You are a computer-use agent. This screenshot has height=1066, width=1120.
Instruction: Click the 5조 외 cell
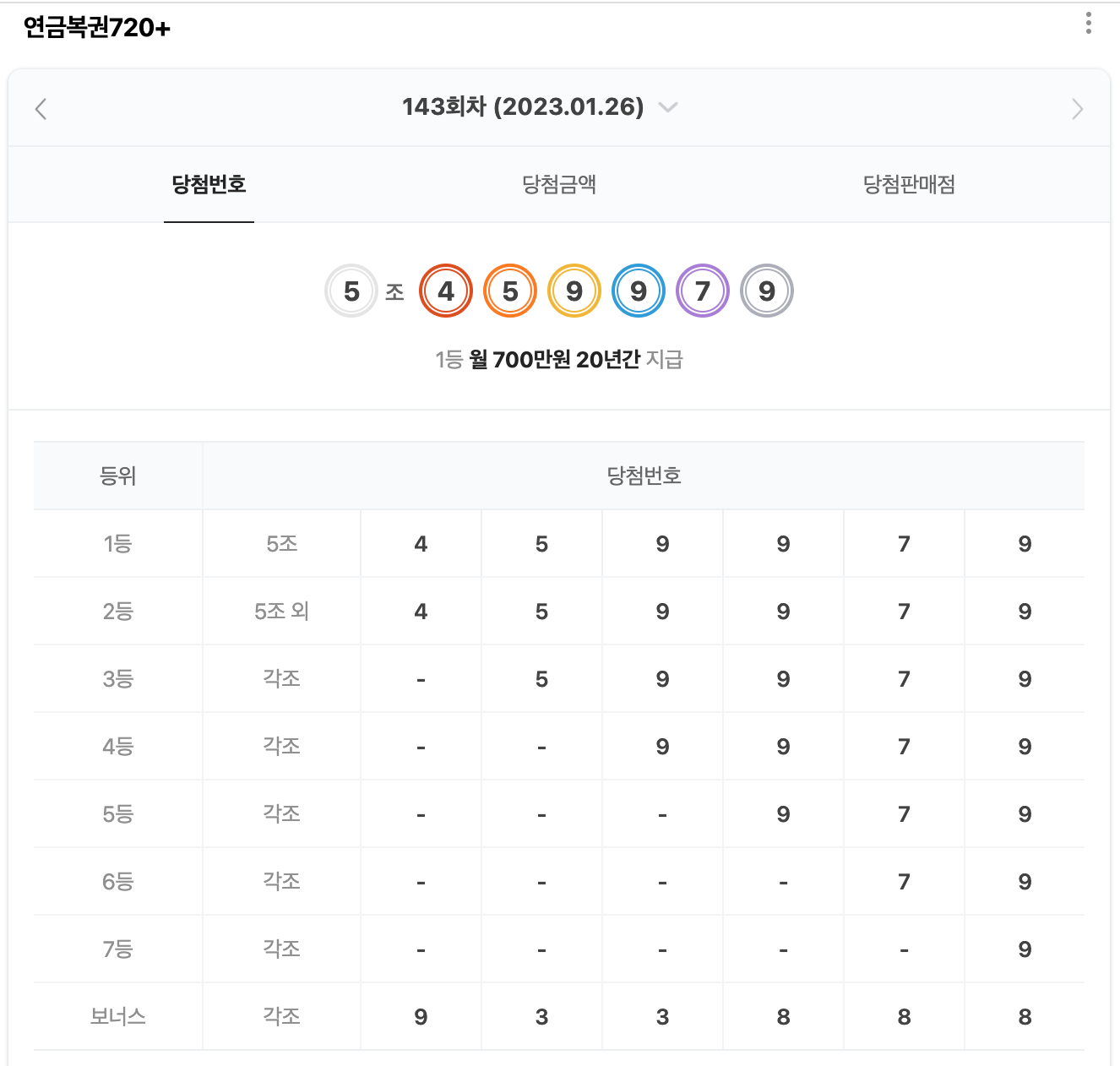(282, 611)
